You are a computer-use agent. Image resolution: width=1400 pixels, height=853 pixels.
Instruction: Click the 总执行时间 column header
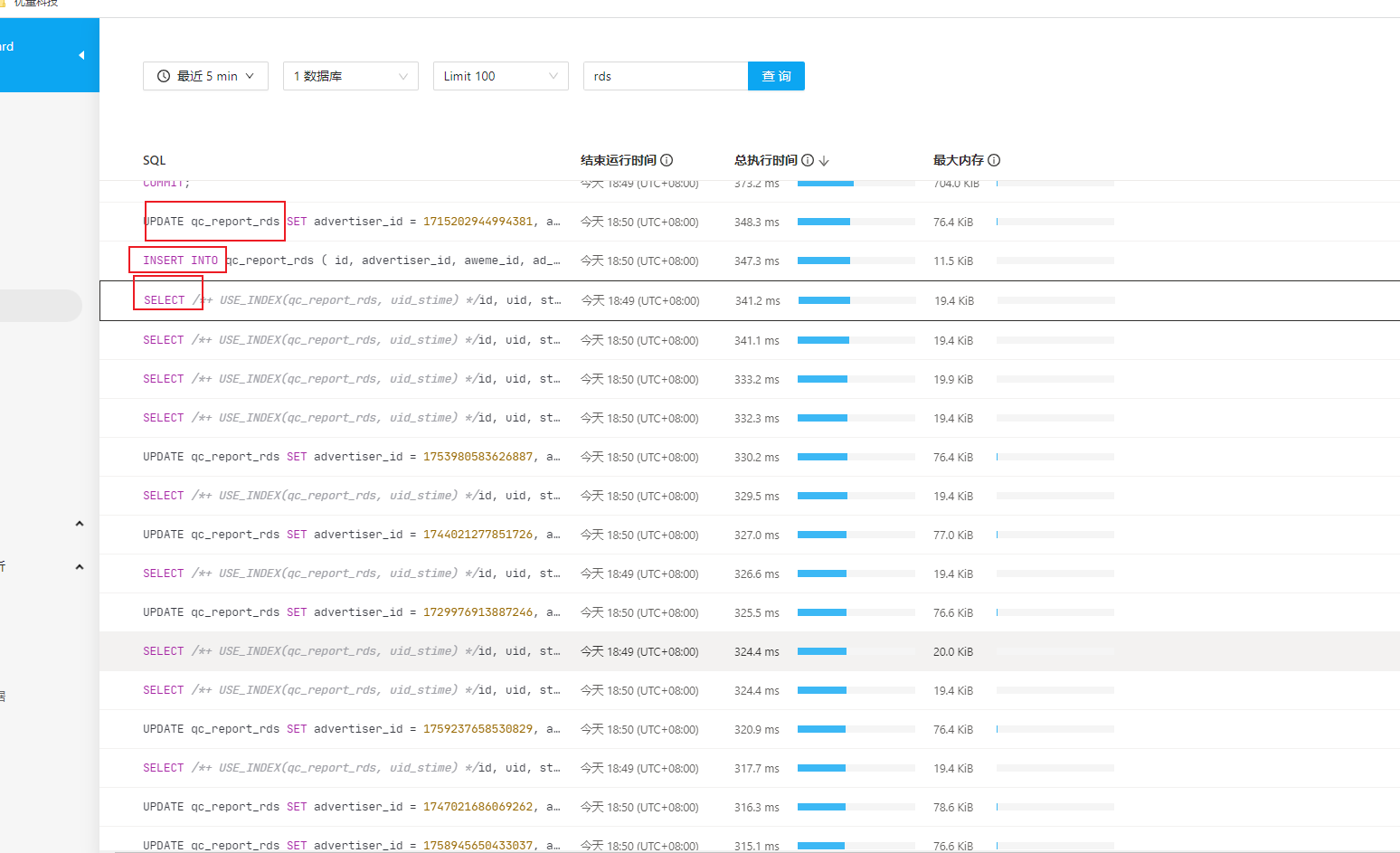click(766, 160)
